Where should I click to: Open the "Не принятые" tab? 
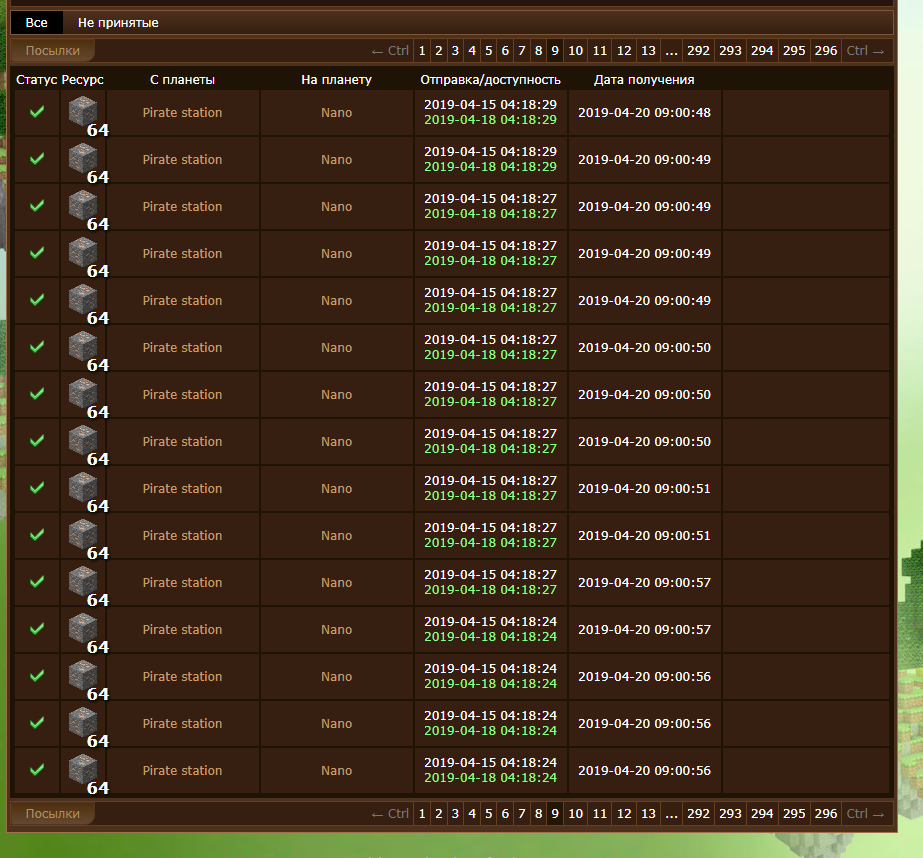(118, 23)
